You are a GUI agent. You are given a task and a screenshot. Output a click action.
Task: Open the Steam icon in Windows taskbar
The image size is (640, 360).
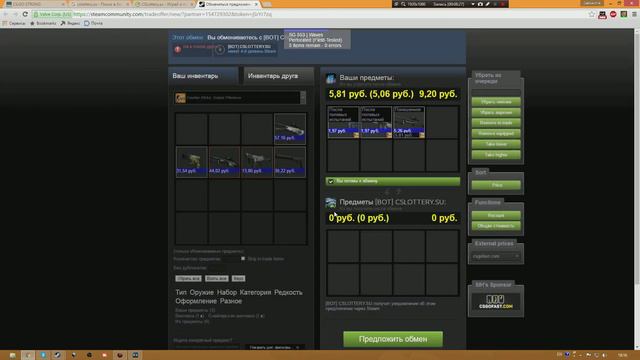pos(57,355)
